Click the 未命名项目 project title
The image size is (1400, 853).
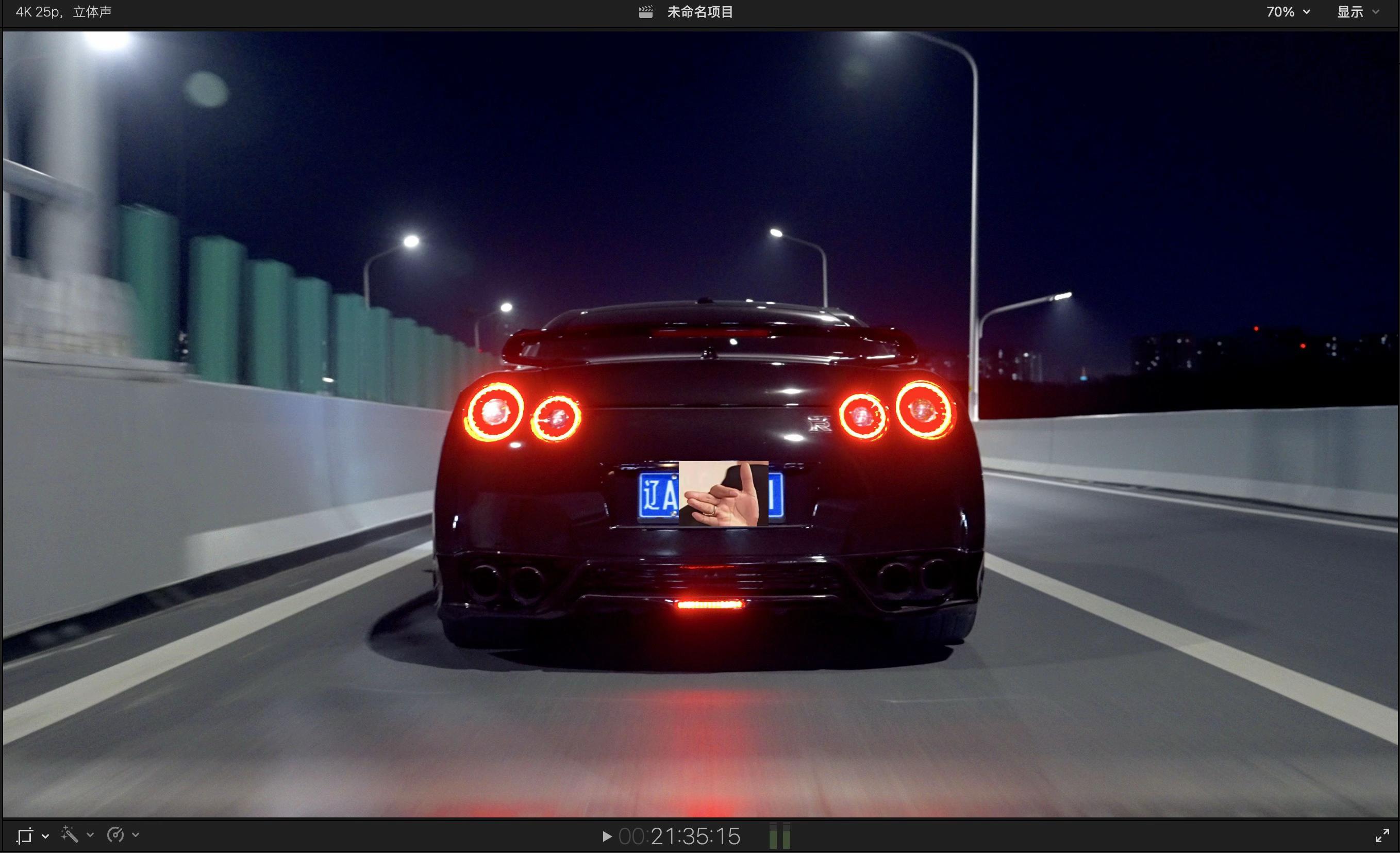[700, 12]
